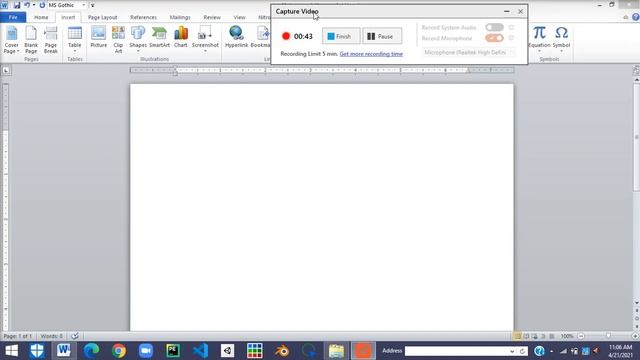The height and width of the screenshot is (360, 640).
Task: Switch to the References tab
Action: [x=143, y=17]
